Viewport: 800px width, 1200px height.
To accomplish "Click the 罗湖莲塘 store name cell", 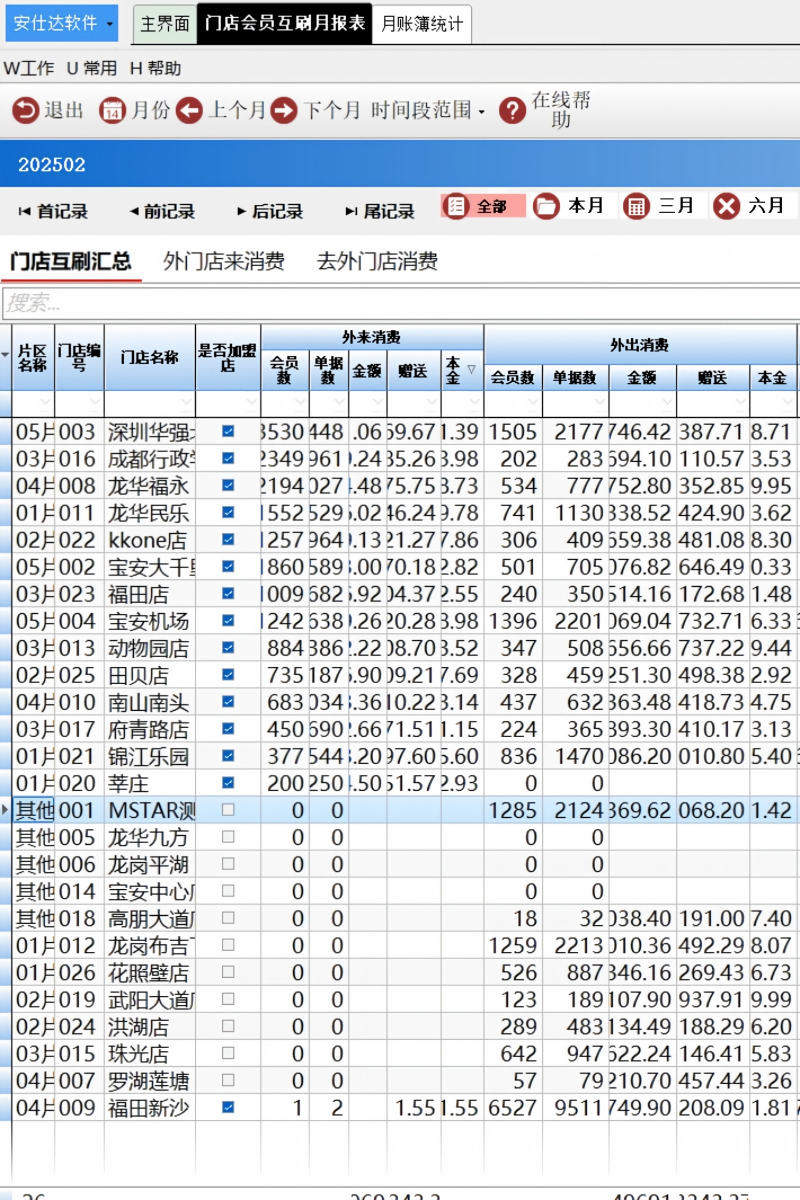I will pos(150,1079).
